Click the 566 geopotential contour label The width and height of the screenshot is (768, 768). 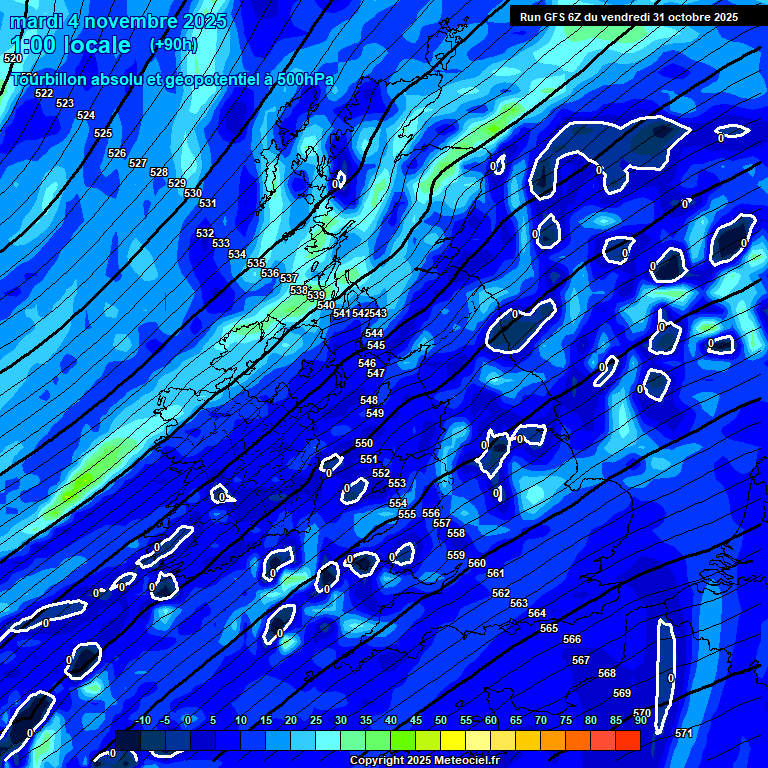tap(572, 639)
